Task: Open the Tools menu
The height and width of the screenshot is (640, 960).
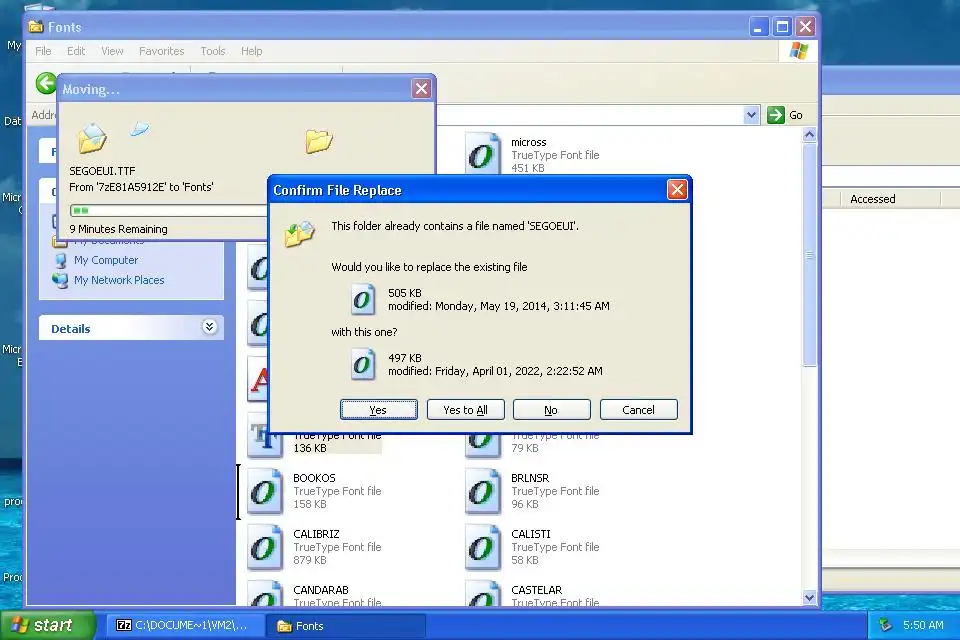Action: [x=212, y=51]
